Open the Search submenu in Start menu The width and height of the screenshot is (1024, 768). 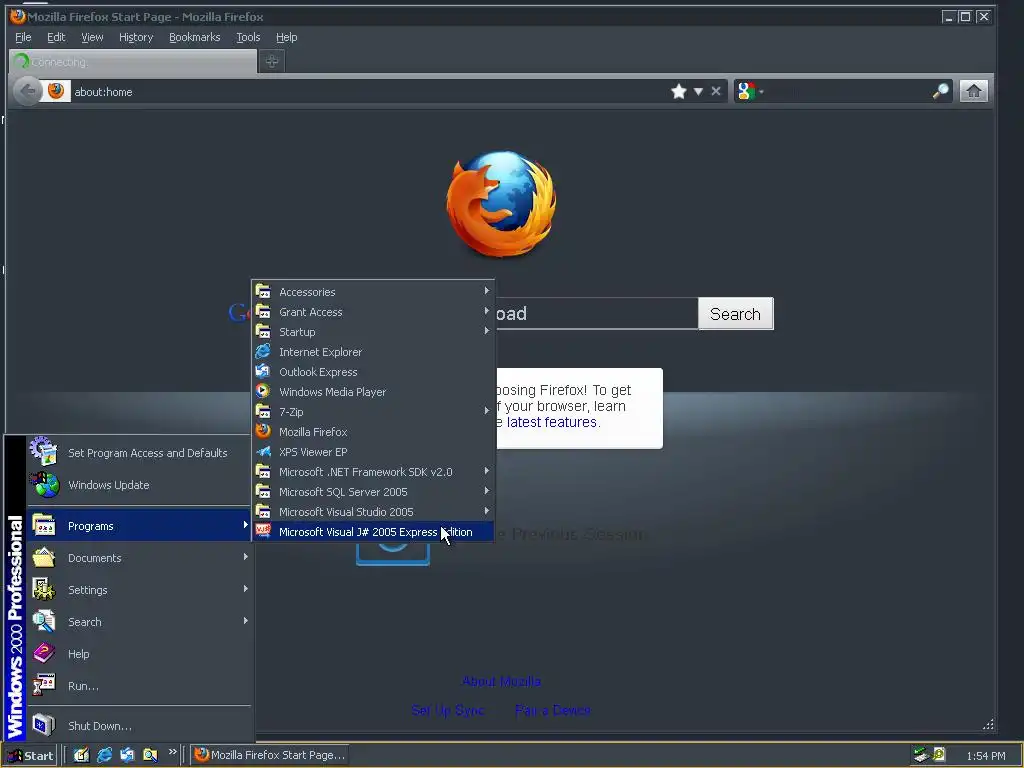point(138,622)
